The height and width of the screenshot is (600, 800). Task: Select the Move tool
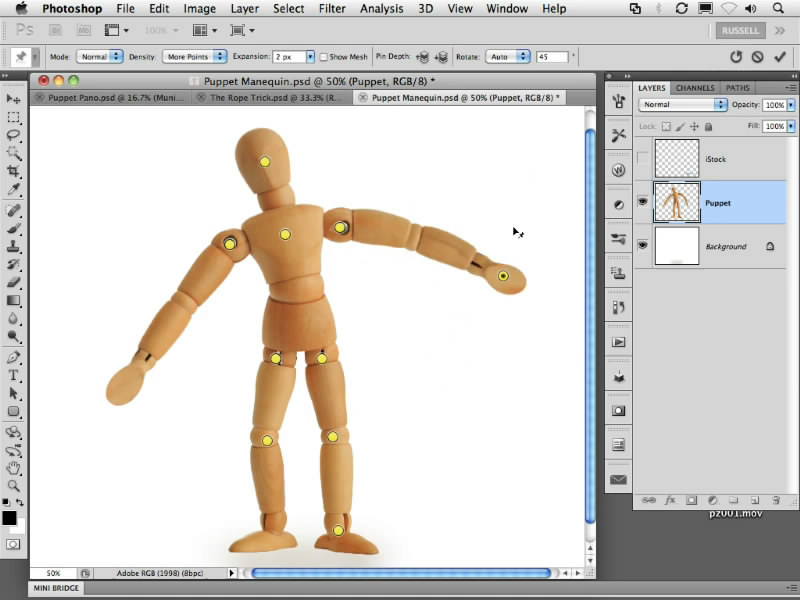[x=14, y=99]
